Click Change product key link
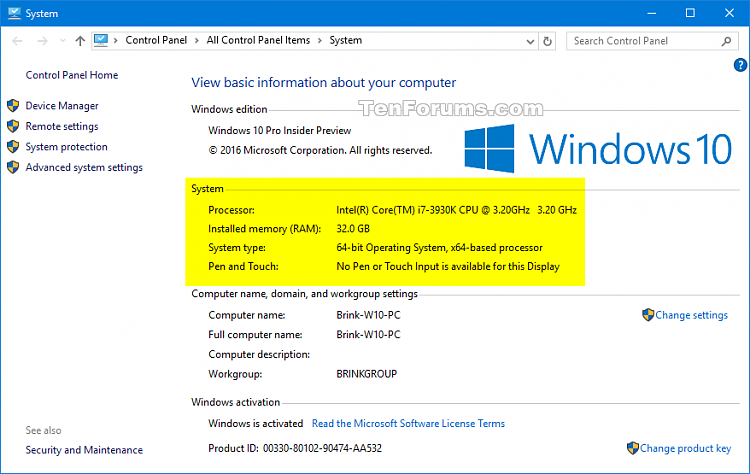The height and width of the screenshot is (474, 750). [x=685, y=448]
